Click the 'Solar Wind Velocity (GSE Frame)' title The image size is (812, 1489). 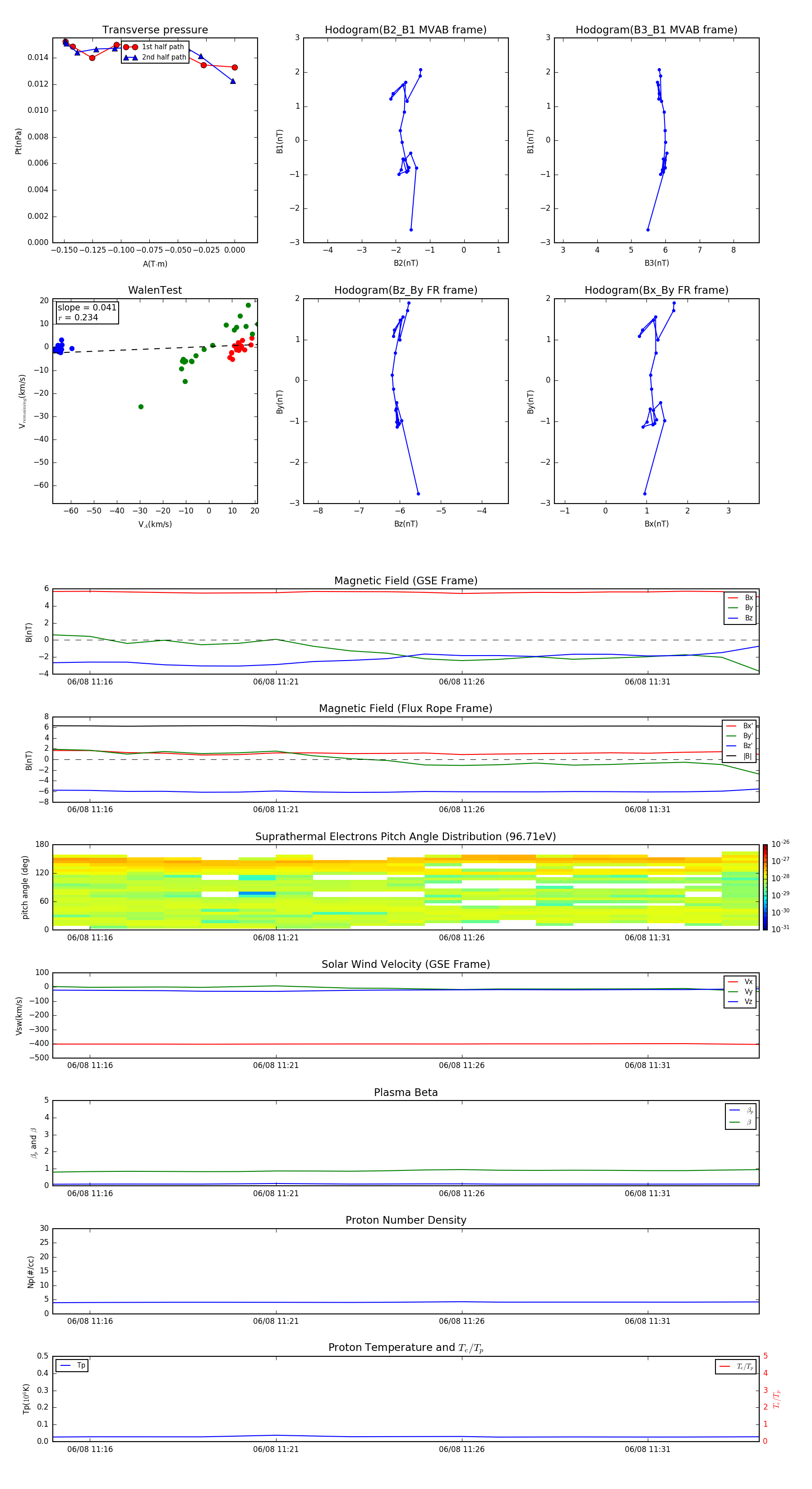406,964
